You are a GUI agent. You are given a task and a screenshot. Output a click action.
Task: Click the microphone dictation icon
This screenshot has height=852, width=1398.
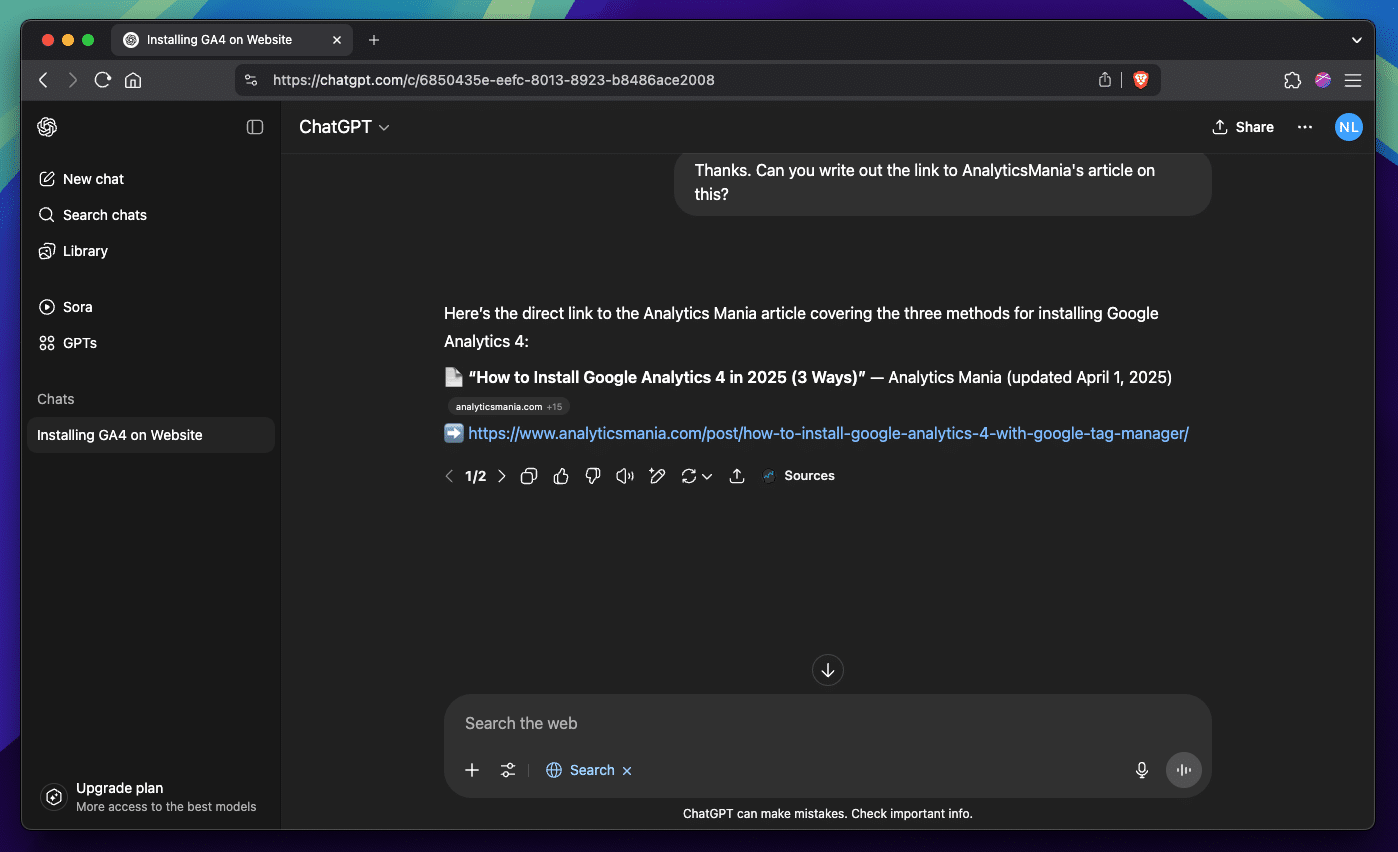pyautogui.click(x=1142, y=770)
